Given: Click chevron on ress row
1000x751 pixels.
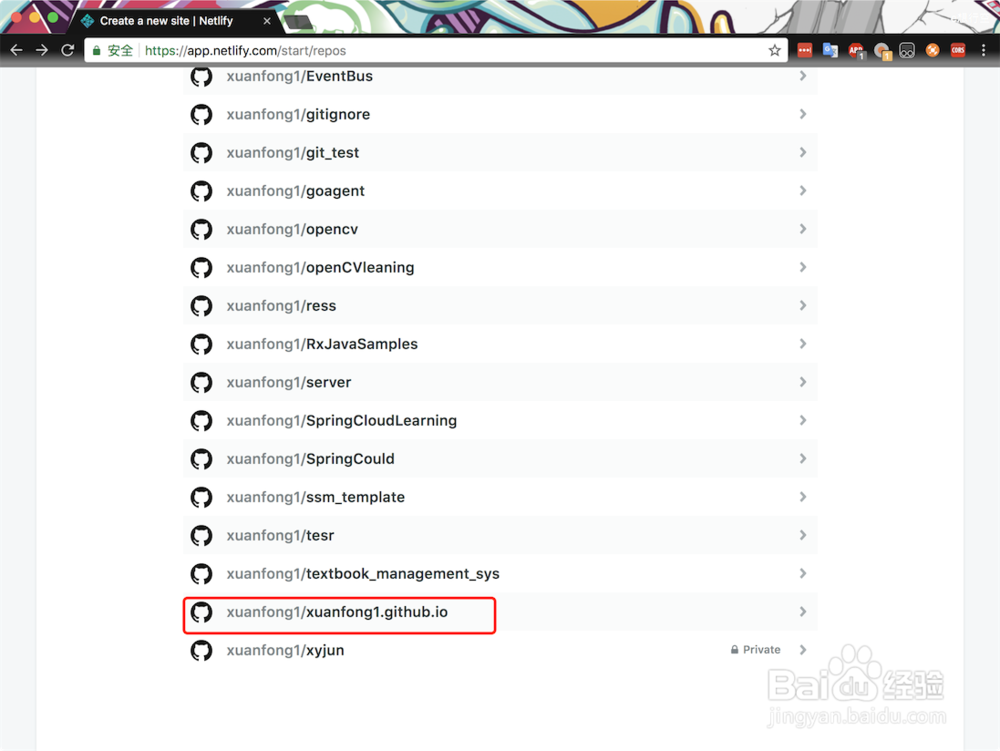Looking at the screenshot, I should tap(803, 305).
